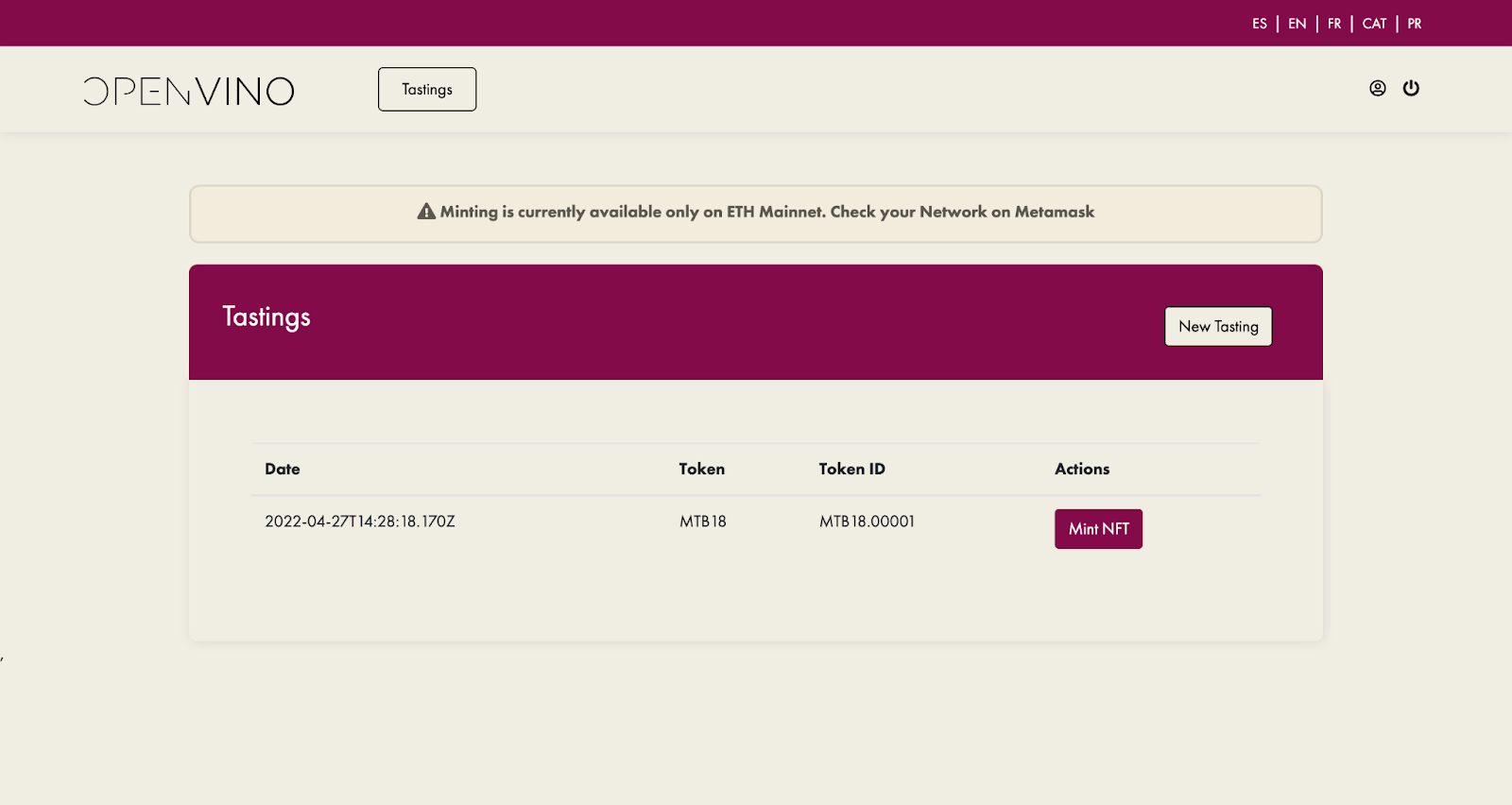Viewport: 1512px width, 805px height.
Task: Select the date 2022-04-27T14:28:18.170Z cell
Action: [x=360, y=522]
